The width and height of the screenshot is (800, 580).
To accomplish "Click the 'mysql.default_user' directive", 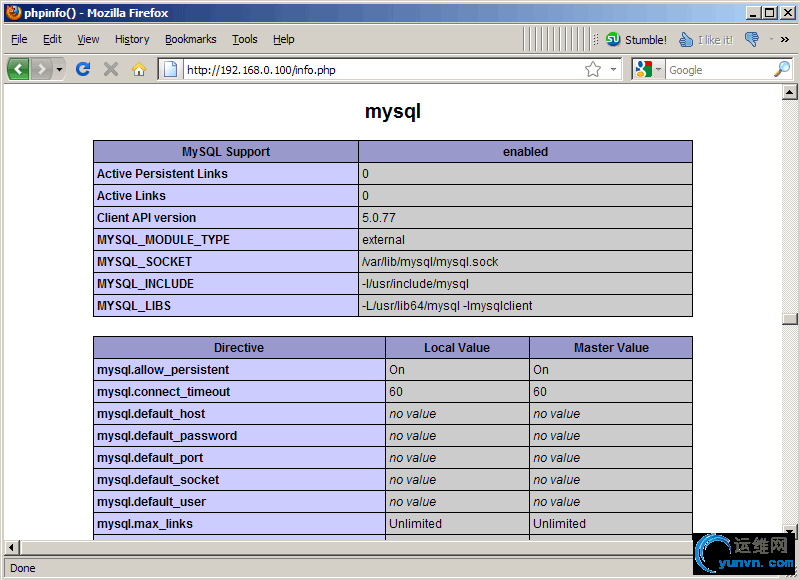I will click(152, 501).
